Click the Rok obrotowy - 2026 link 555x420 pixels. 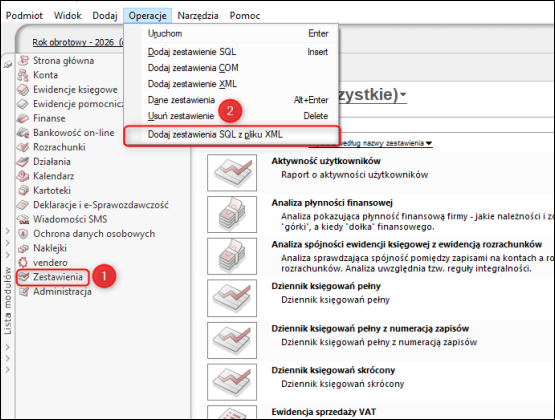(77, 42)
